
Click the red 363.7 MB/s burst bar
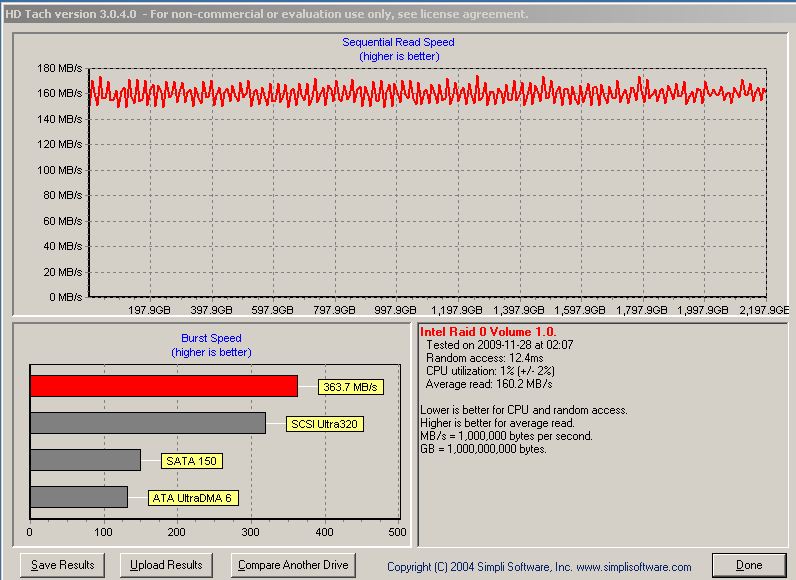pyautogui.click(x=164, y=386)
